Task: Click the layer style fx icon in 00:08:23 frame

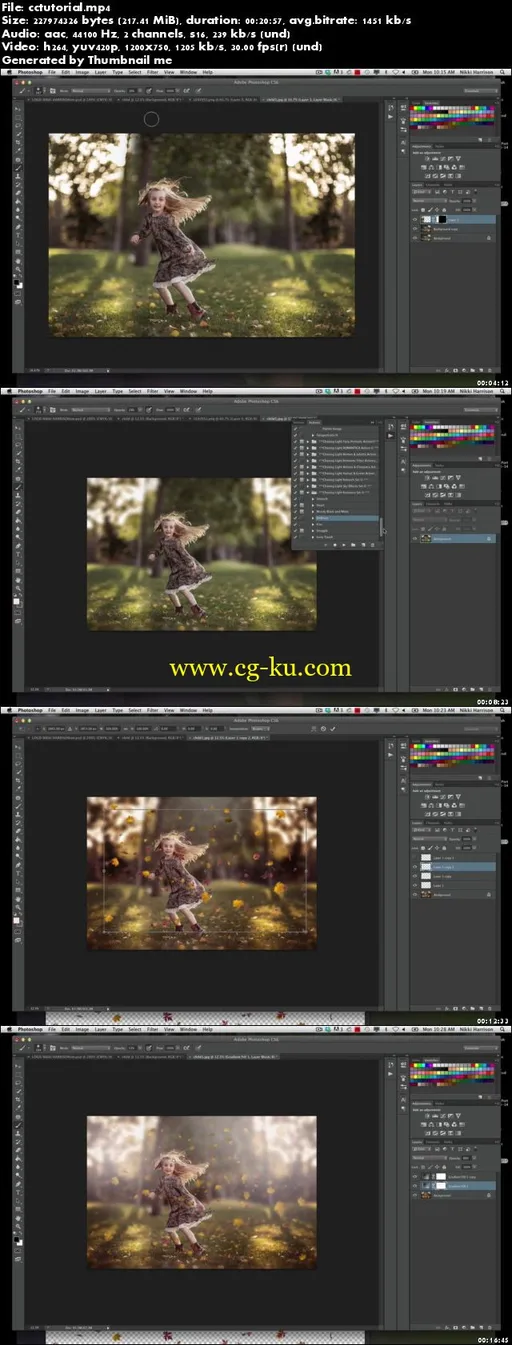Action: [x=447, y=689]
